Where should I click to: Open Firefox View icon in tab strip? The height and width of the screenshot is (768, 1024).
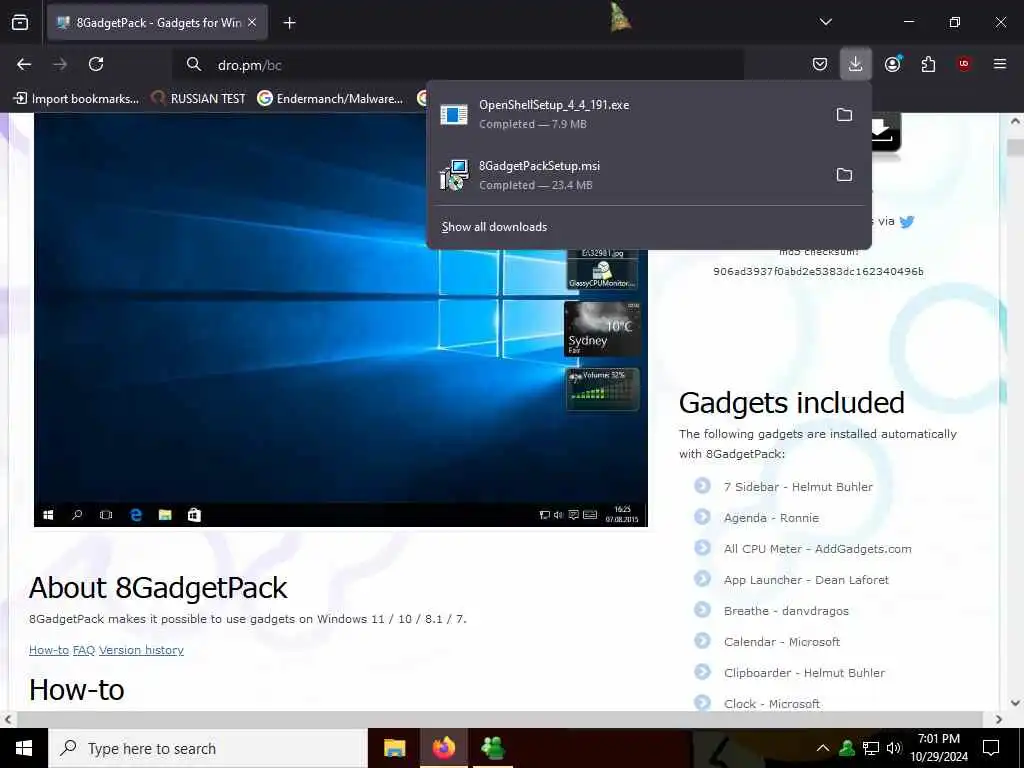(x=20, y=23)
